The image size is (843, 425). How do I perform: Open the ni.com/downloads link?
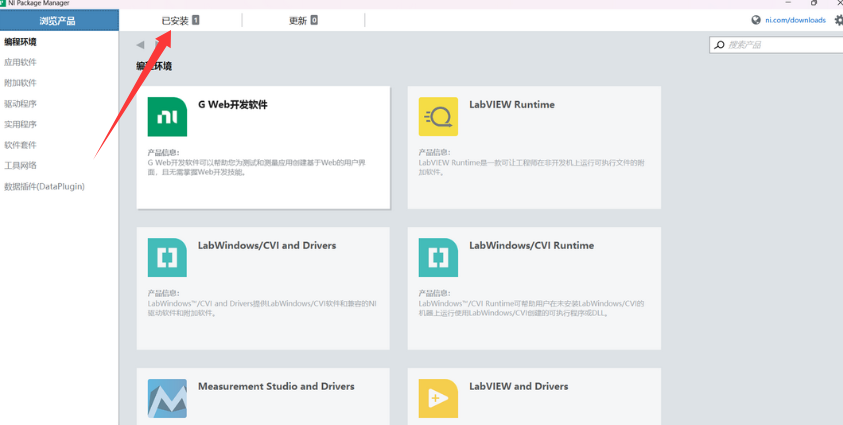pos(795,20)
